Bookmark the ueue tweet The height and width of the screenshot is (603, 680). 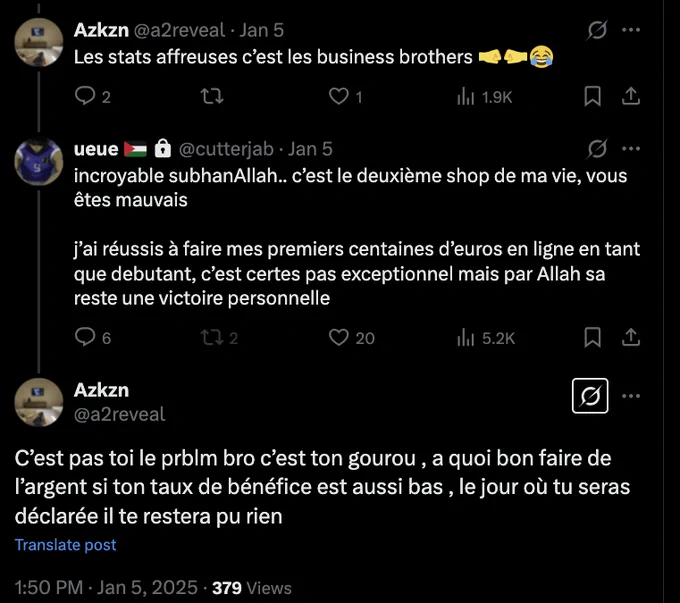[592, 338]
